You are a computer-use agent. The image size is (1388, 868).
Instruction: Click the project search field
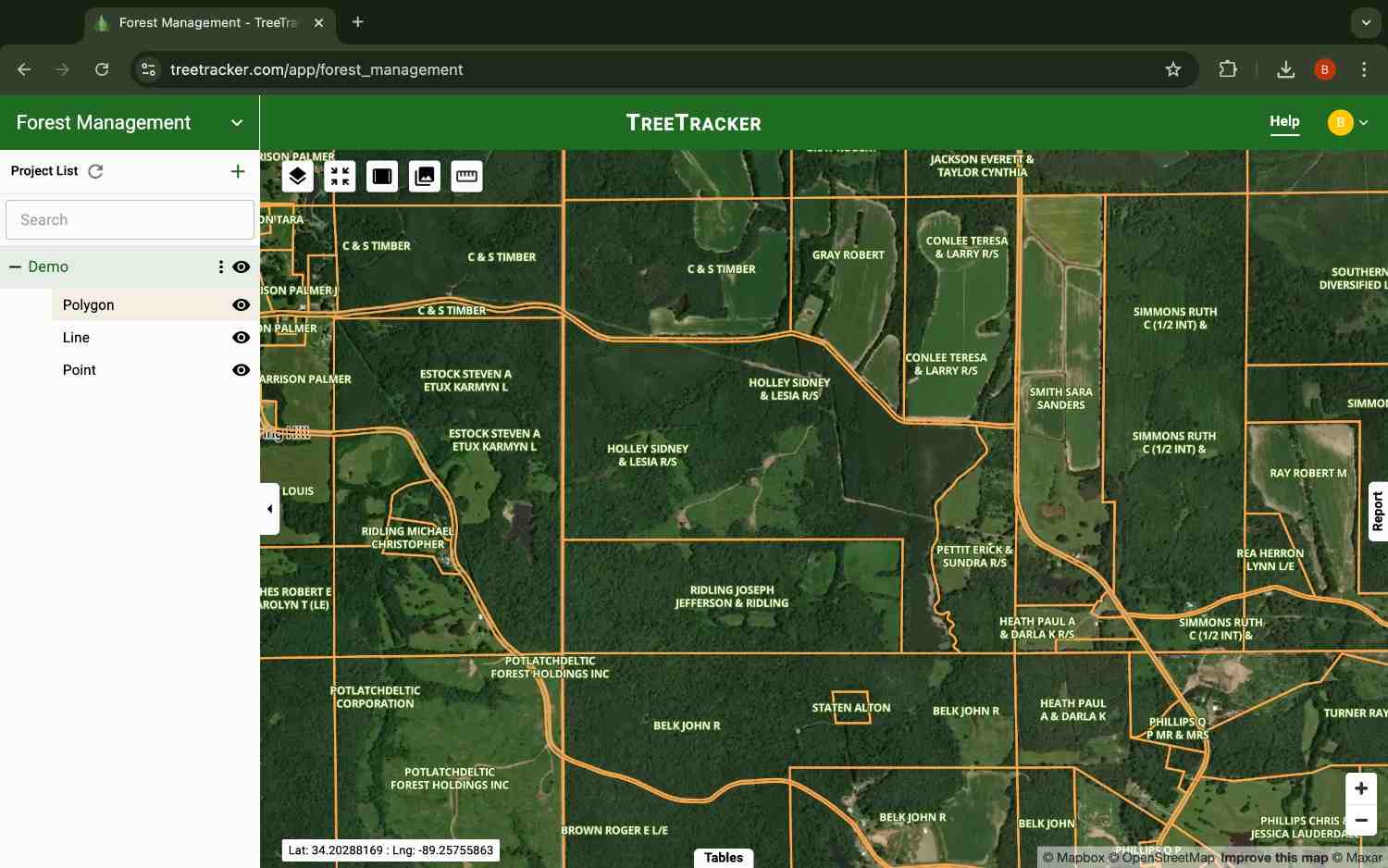coord(130,219)
